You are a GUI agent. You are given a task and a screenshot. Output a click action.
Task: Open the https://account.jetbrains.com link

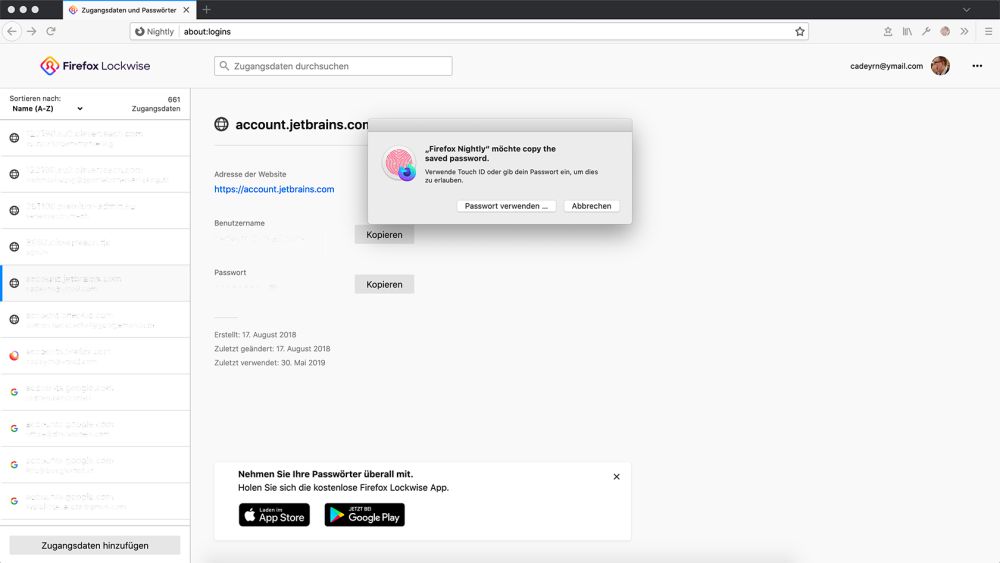click(274, 189)
